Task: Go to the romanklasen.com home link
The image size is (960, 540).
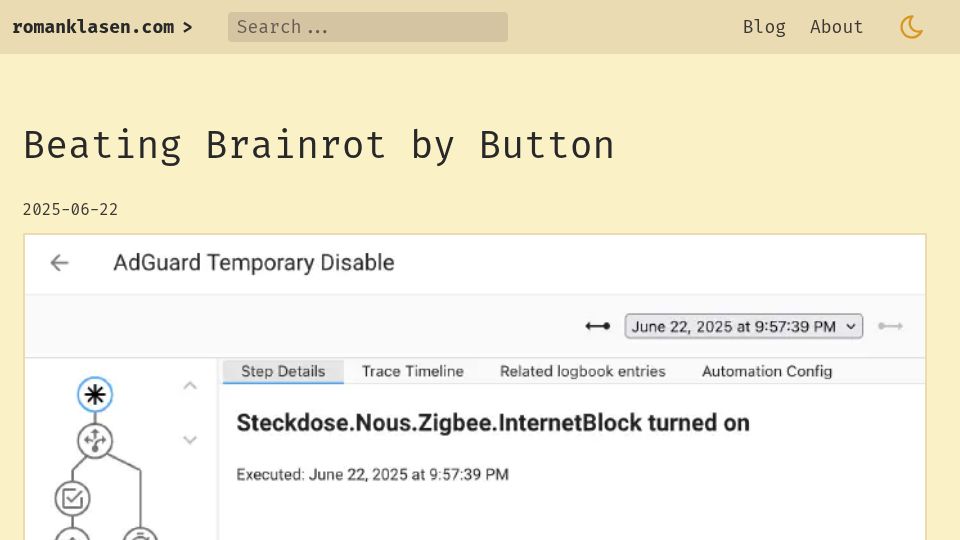Action: click(102, 27)
